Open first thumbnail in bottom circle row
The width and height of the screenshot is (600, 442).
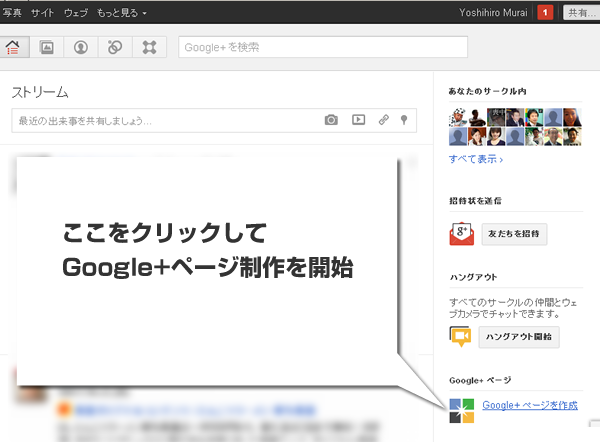click(458, 136)
